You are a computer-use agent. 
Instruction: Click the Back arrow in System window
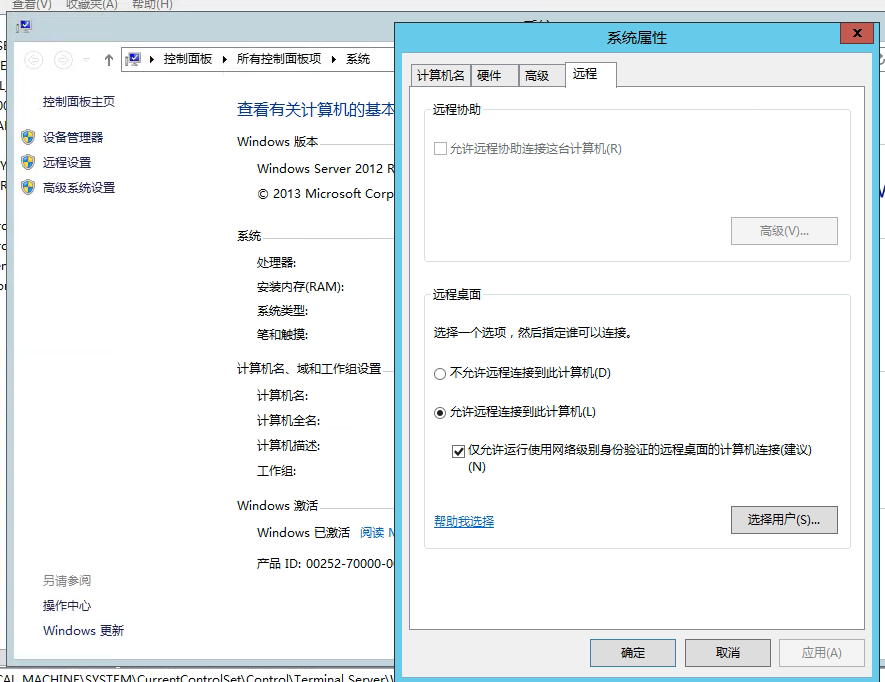pyautogui.click(x=34, y=59)
